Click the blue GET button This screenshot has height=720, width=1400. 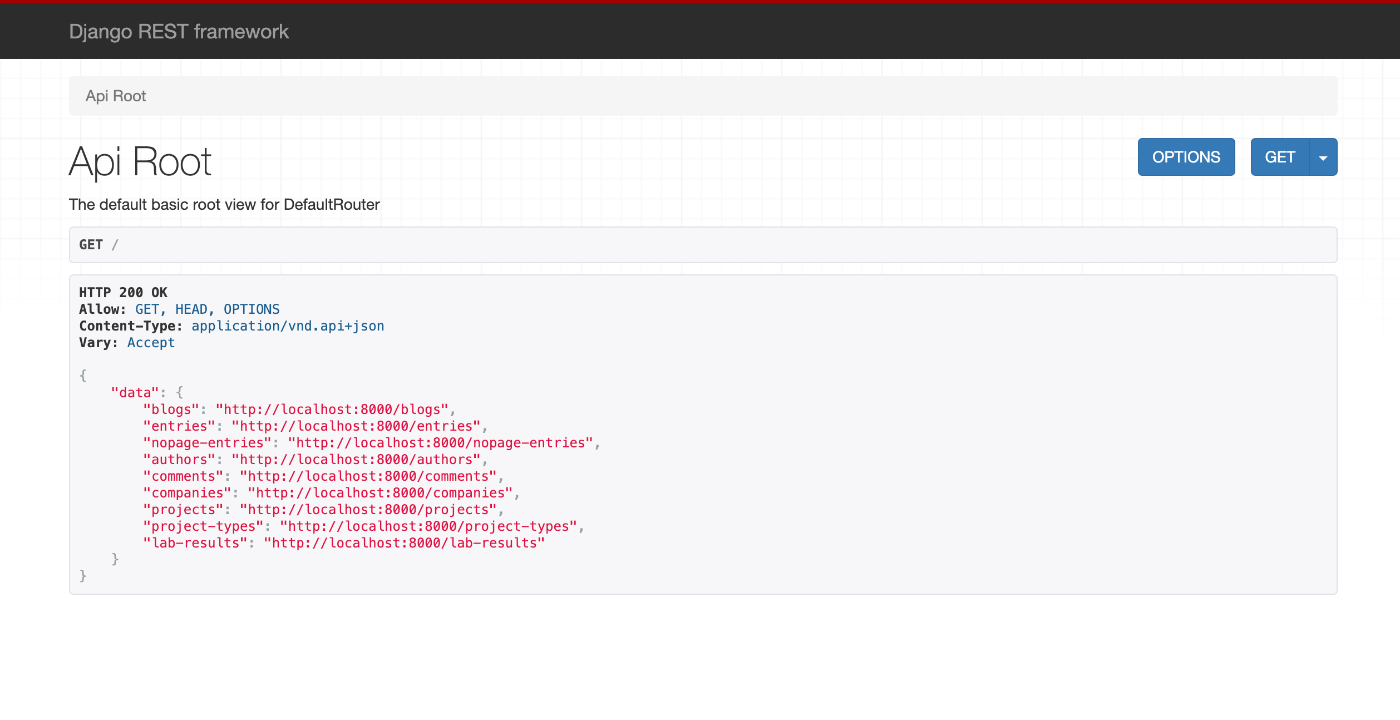click(x=1279, y=157)
